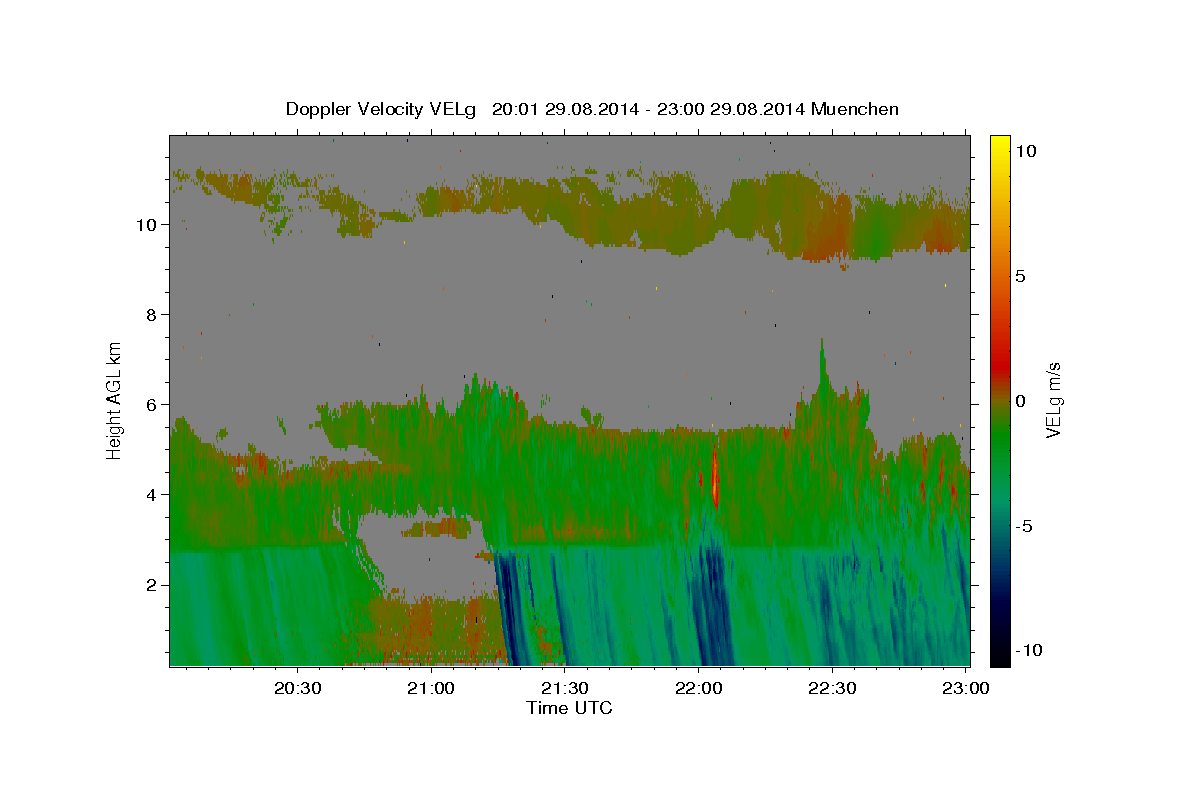The width and height of the screenshot is (1200, 800).
Task: Click the '23:00' time axis label
Action: (967, 689)
